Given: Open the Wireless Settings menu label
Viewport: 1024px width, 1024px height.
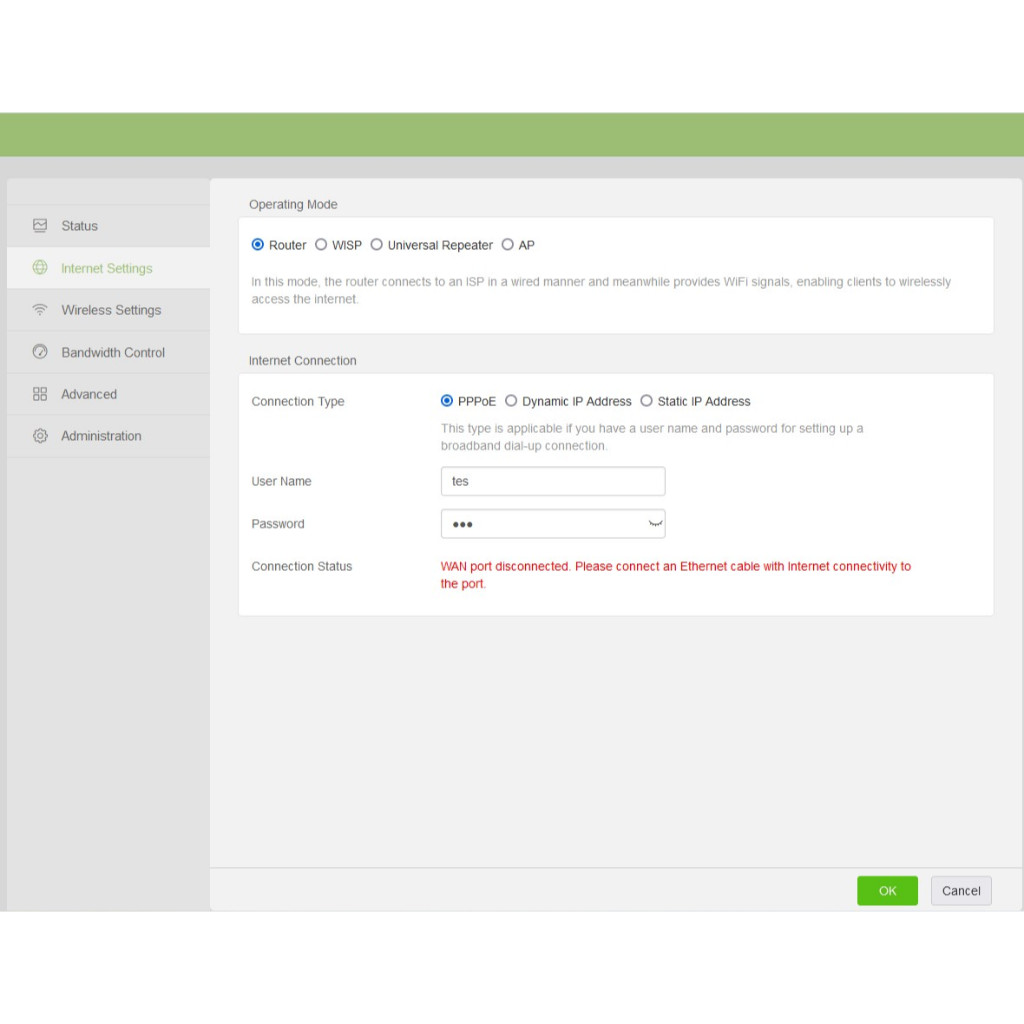Looking at the screenshot, I should point(111,310).
